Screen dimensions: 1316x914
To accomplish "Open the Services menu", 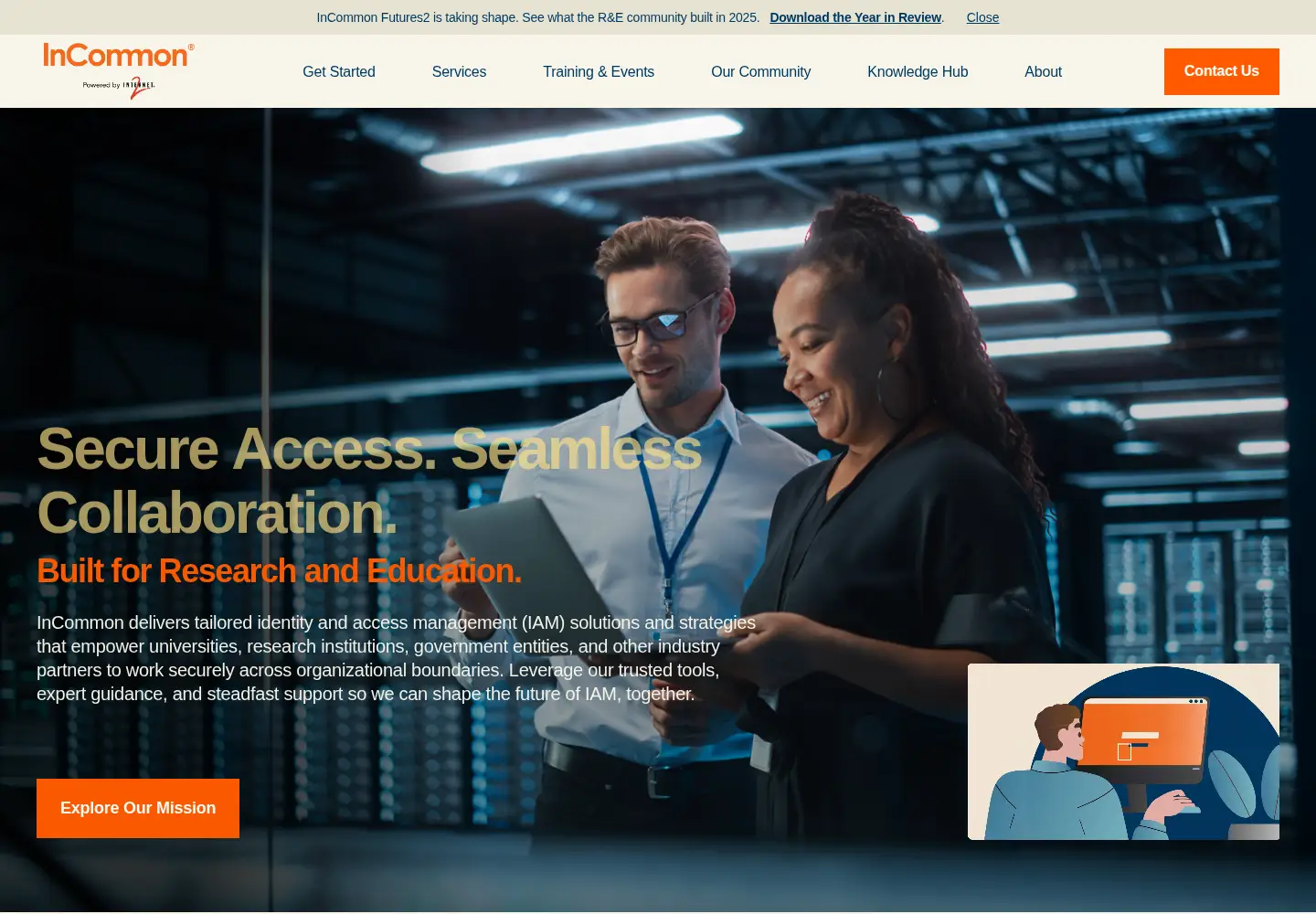I will point(459,72).
